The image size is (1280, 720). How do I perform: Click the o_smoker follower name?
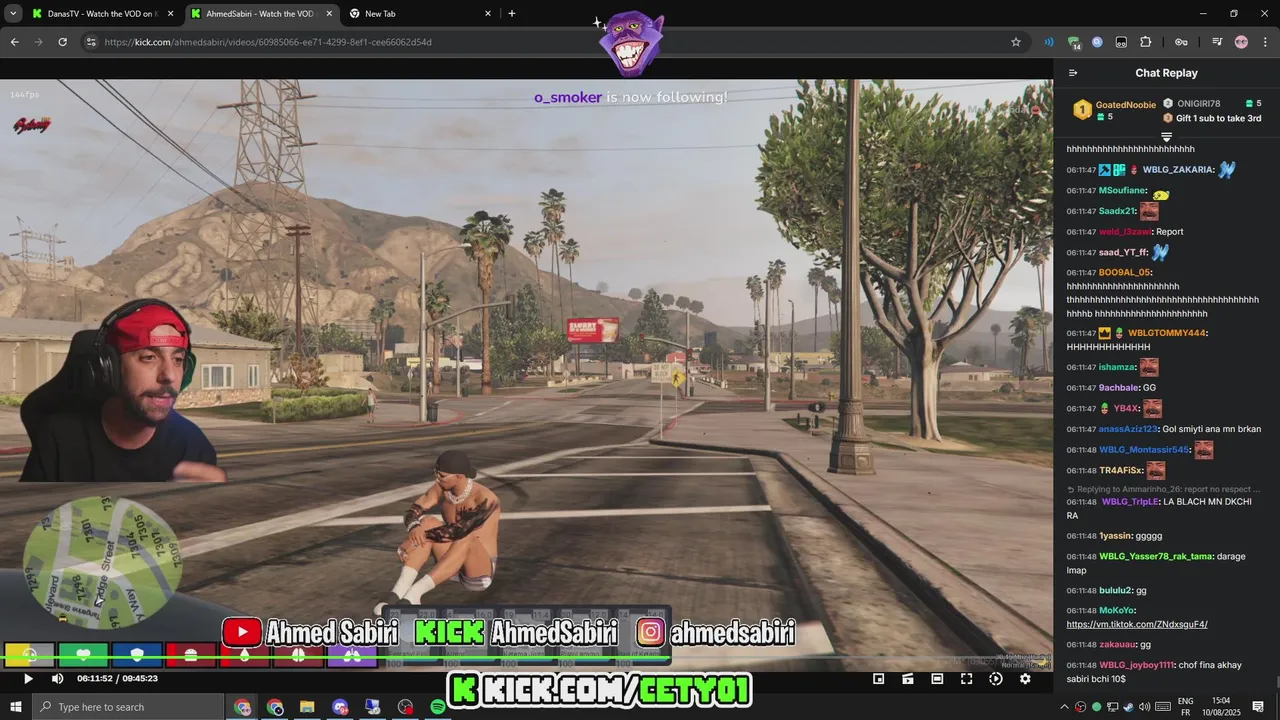(x=568, y=97)
